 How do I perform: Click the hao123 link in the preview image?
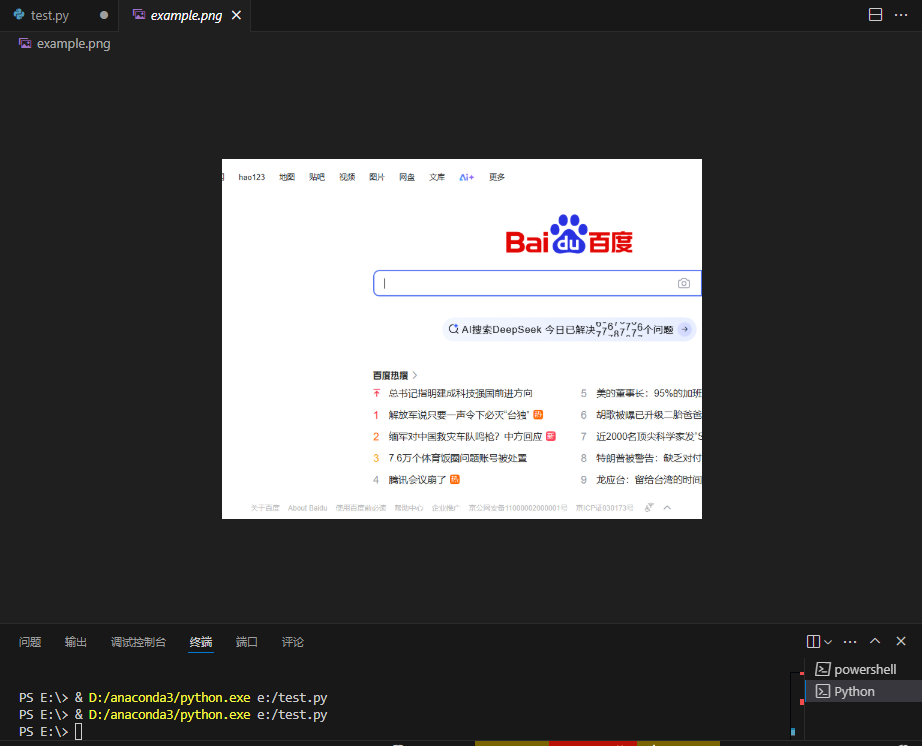tap(252, 177)
